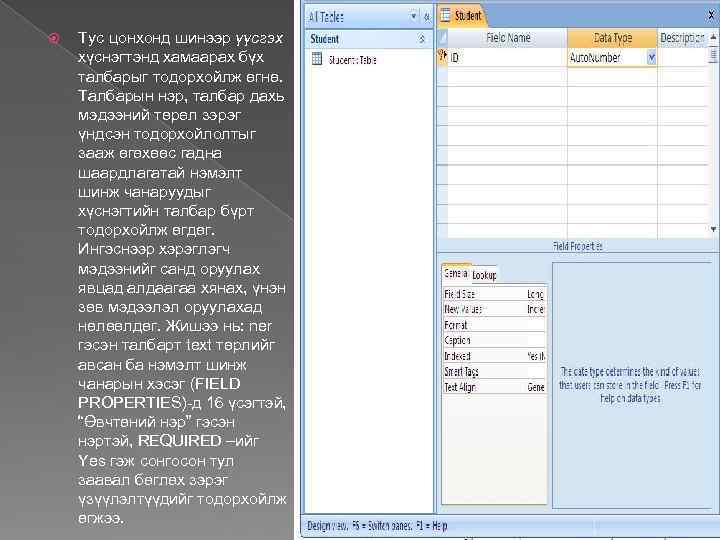Click the up arrow of design grid scrollbar
Image resolution: width=720 pixels, height=540 pixels.
point(713,37)
